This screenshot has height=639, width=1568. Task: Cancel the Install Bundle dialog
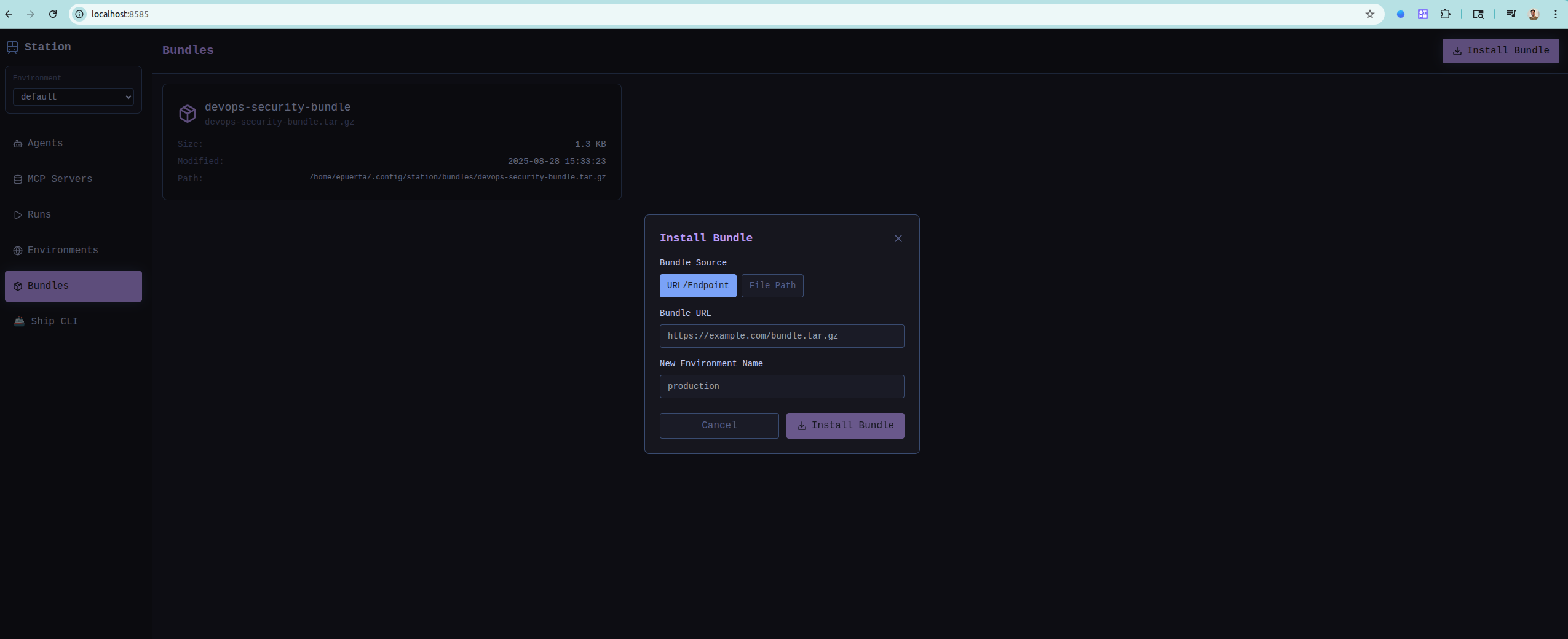(719, 426)
